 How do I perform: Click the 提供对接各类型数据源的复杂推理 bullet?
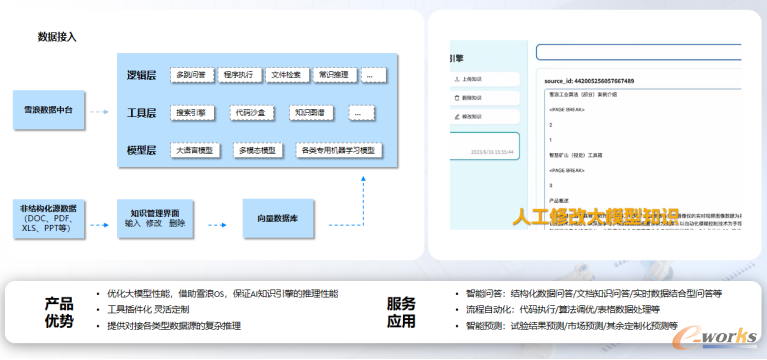(174, 326)
